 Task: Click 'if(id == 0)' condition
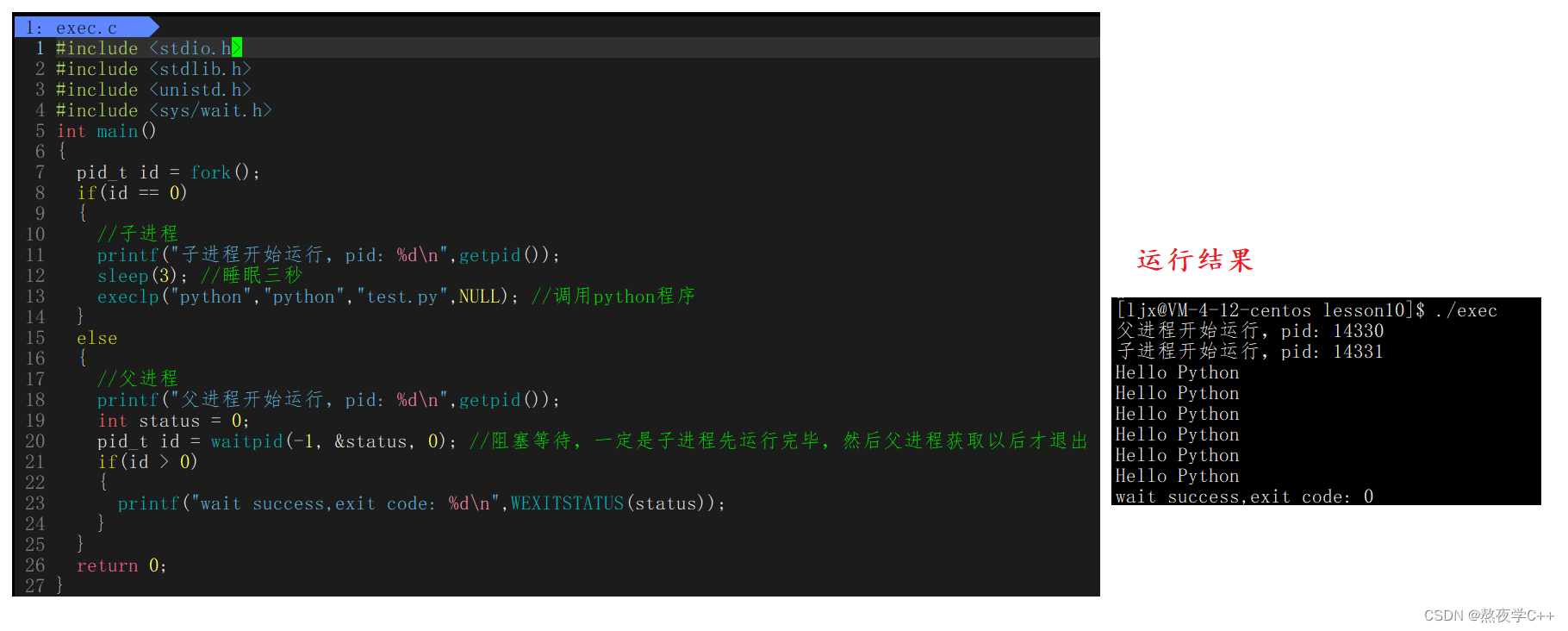click(132, 193)
